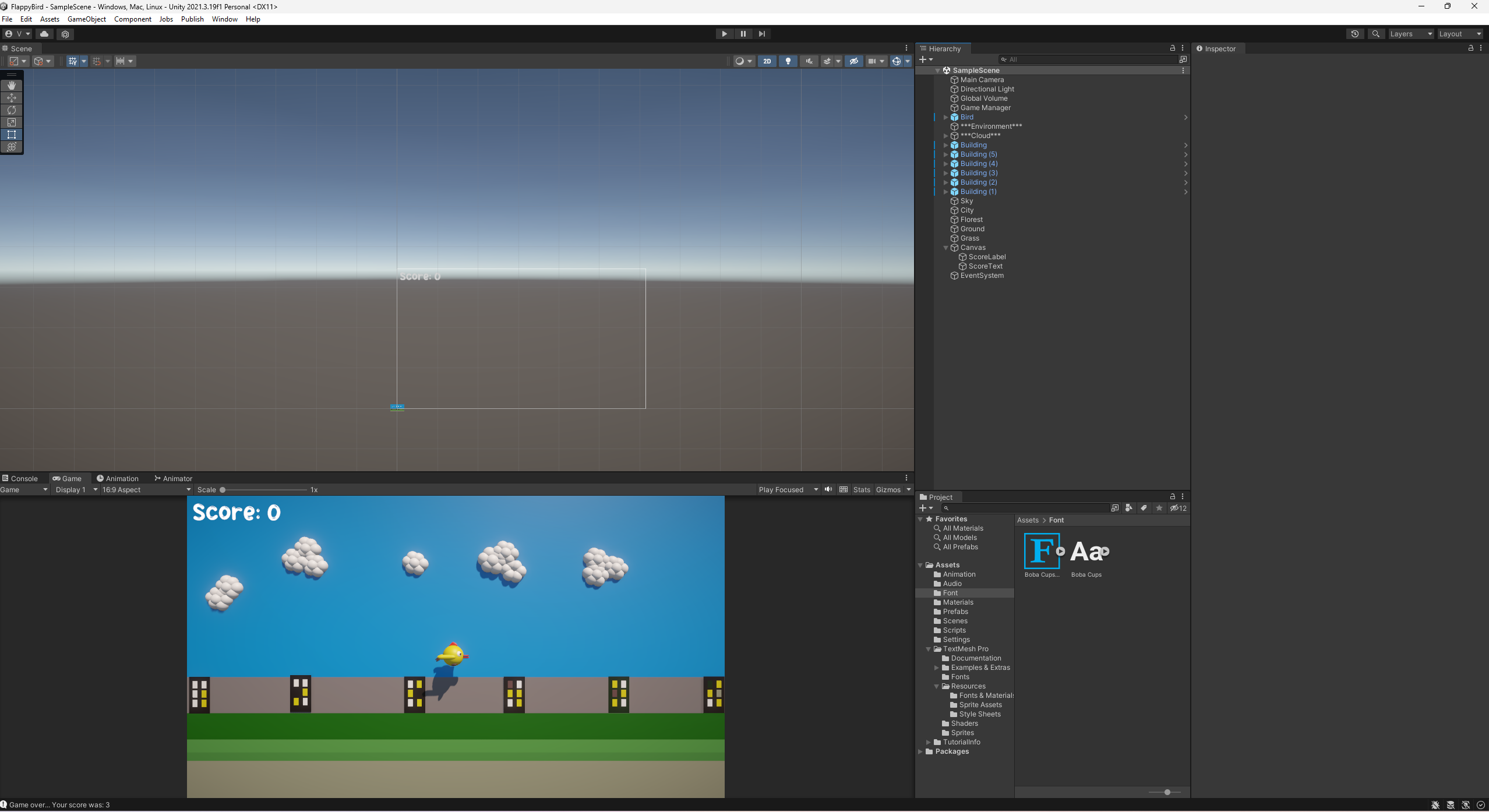Open the Layers dropdown
The height and width of the screenshot is (812, 1489).
pyautogui.click(x=1410, y=33)
